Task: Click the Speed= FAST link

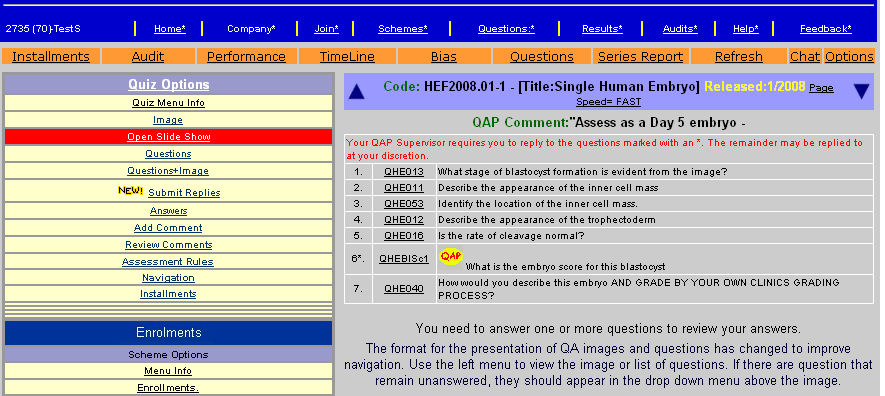Action: coord(608,102)
